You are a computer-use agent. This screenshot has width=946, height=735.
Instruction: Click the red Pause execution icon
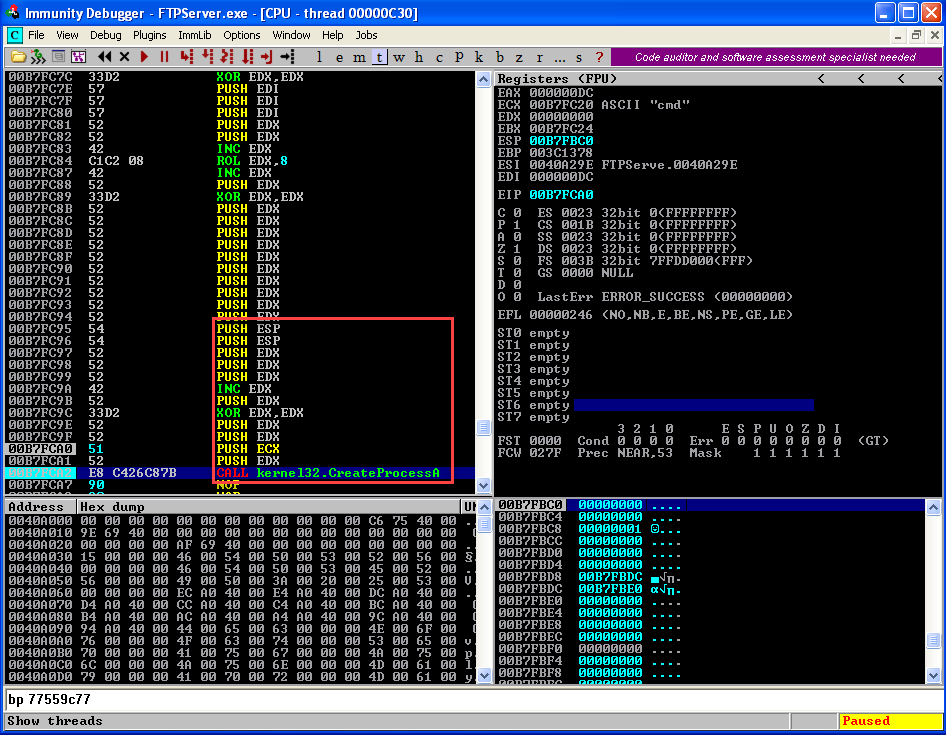point(164,57)
